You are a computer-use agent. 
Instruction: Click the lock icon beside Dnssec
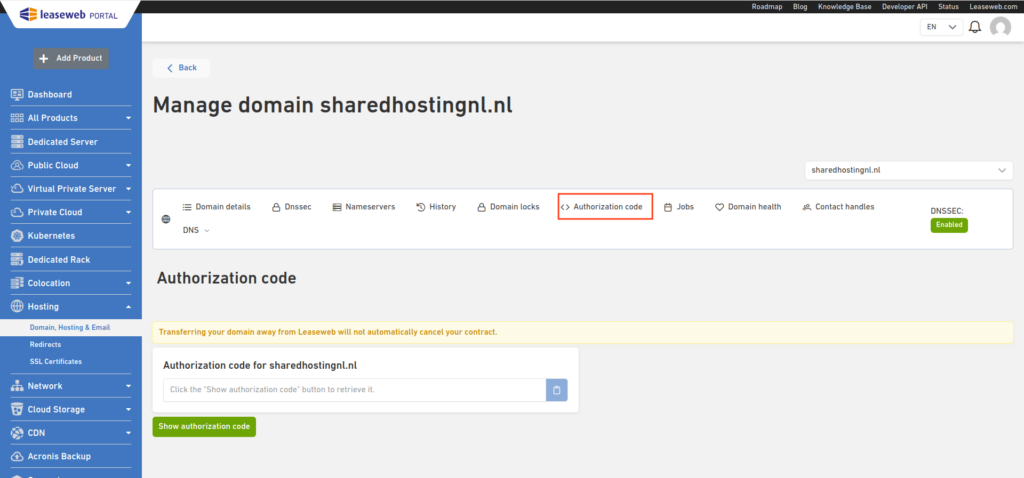coord(276,207)
